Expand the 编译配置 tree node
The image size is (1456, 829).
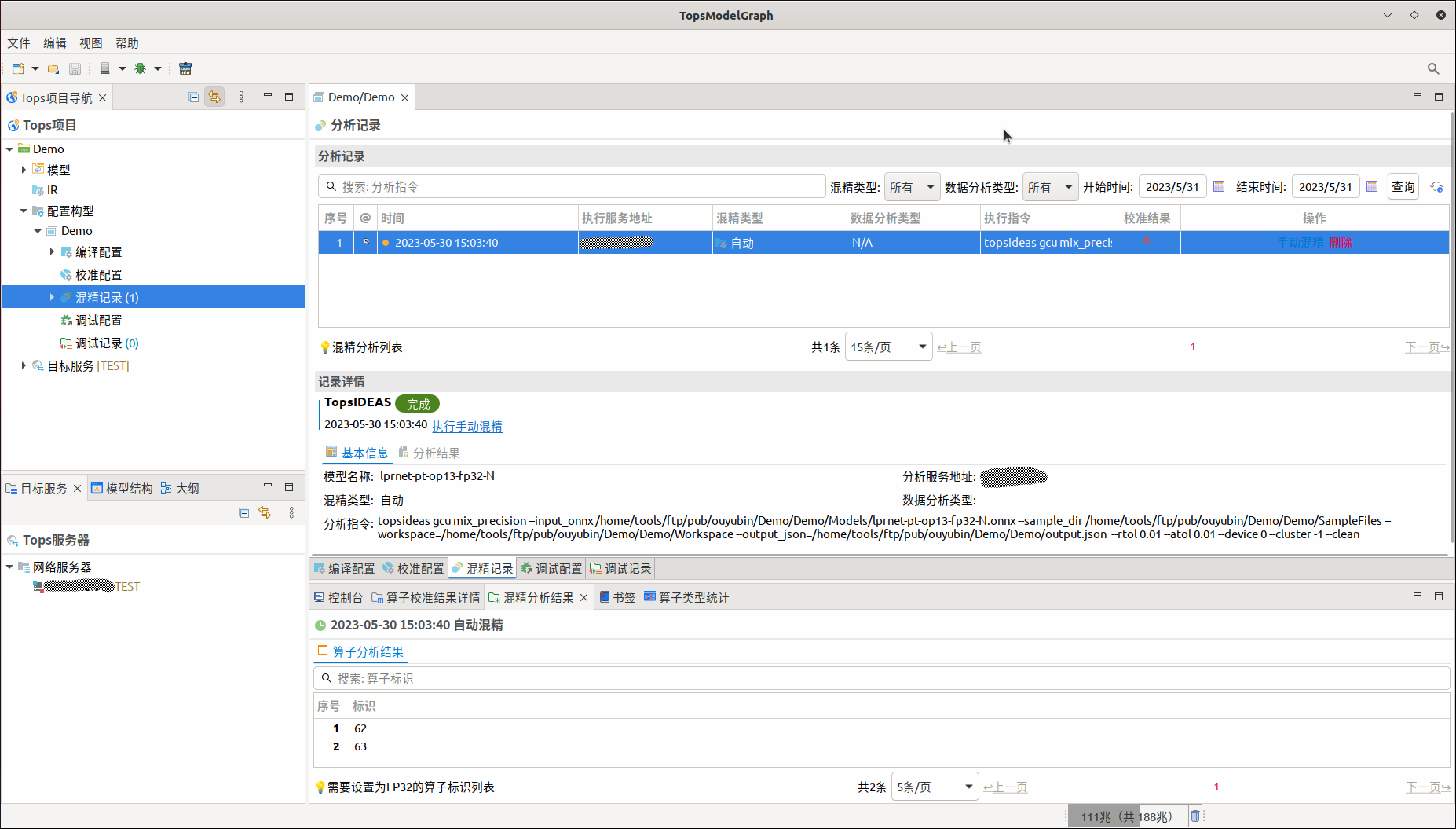point(52,251)
